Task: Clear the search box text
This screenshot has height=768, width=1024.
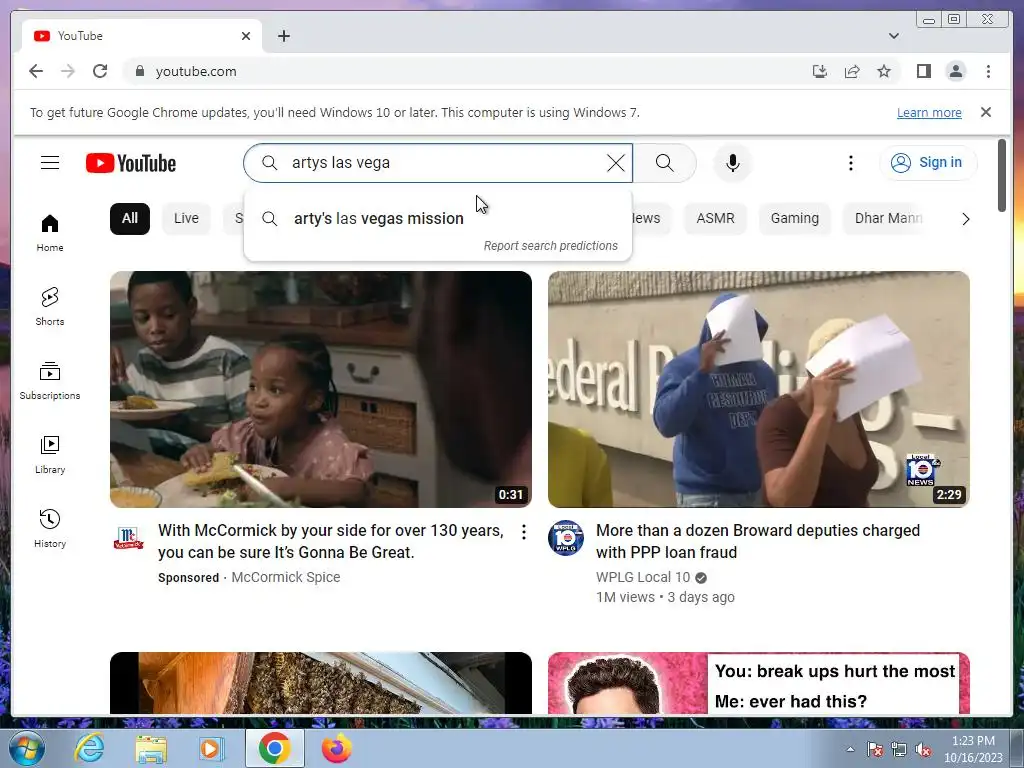Action: pyautogui.click(x=616, y=163)
